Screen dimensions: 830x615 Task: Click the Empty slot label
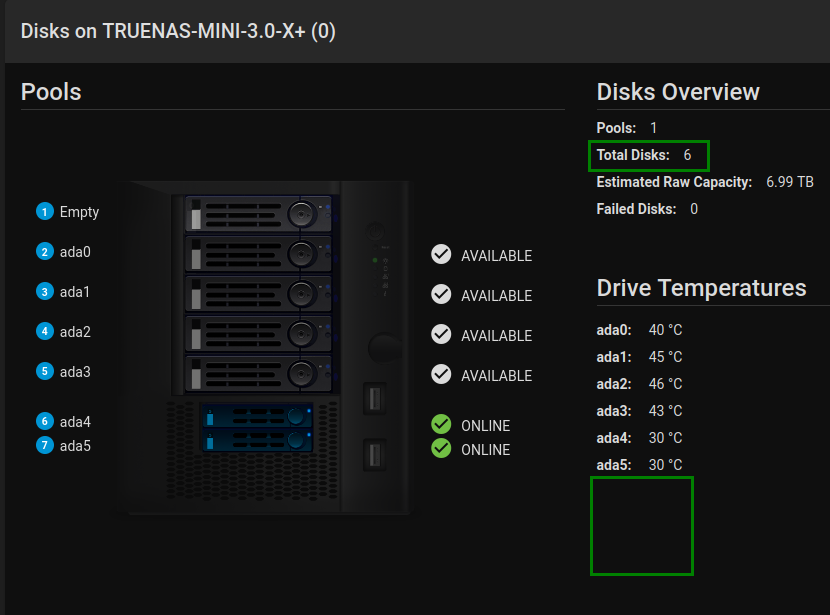(x=79, y=212)
